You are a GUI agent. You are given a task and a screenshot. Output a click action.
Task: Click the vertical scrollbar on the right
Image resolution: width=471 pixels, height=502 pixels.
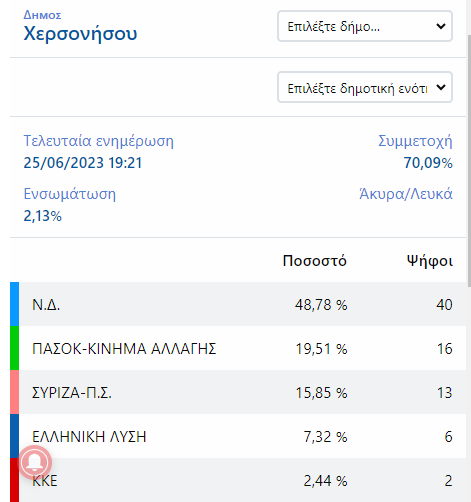468,160
